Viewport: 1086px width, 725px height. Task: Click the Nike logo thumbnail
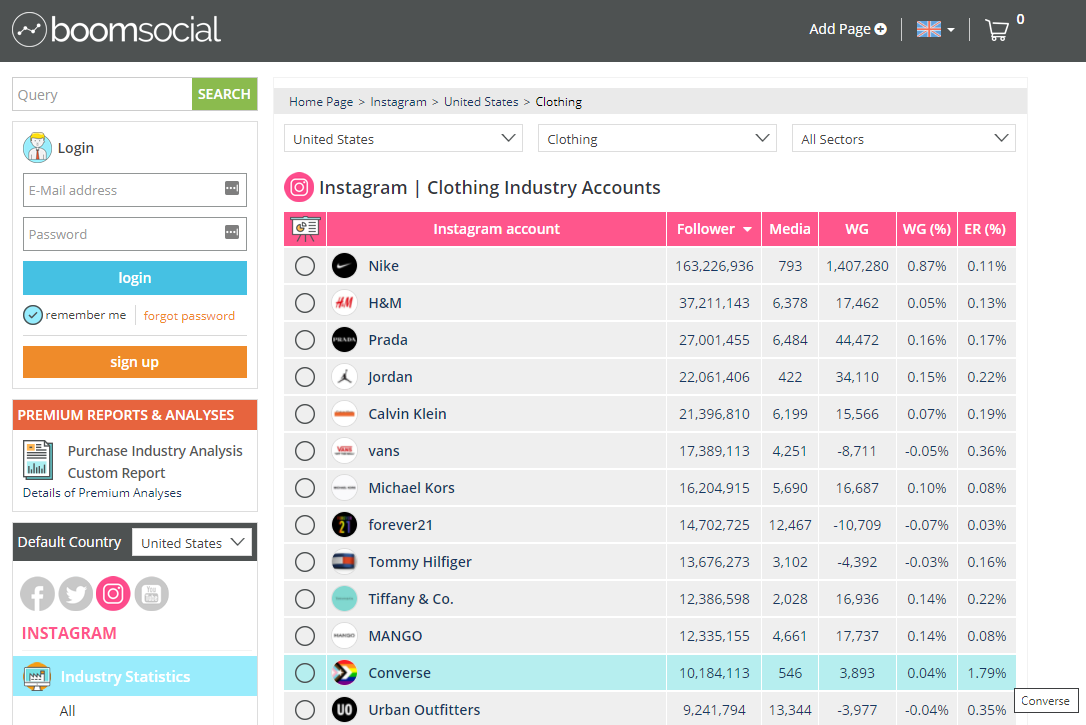coord(344,266)
